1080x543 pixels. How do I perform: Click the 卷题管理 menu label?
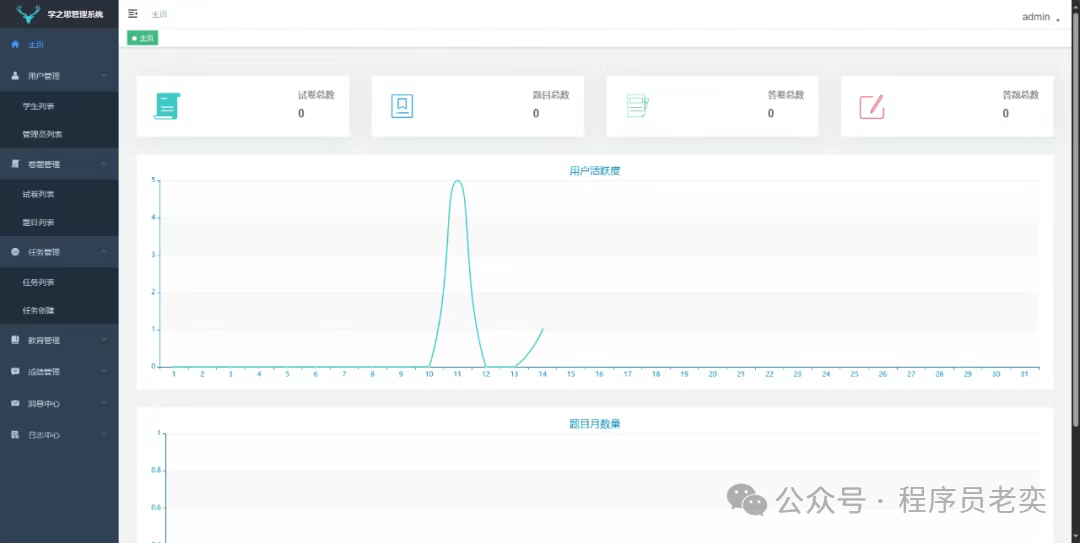pyautogui.click(x=43, y=165)
